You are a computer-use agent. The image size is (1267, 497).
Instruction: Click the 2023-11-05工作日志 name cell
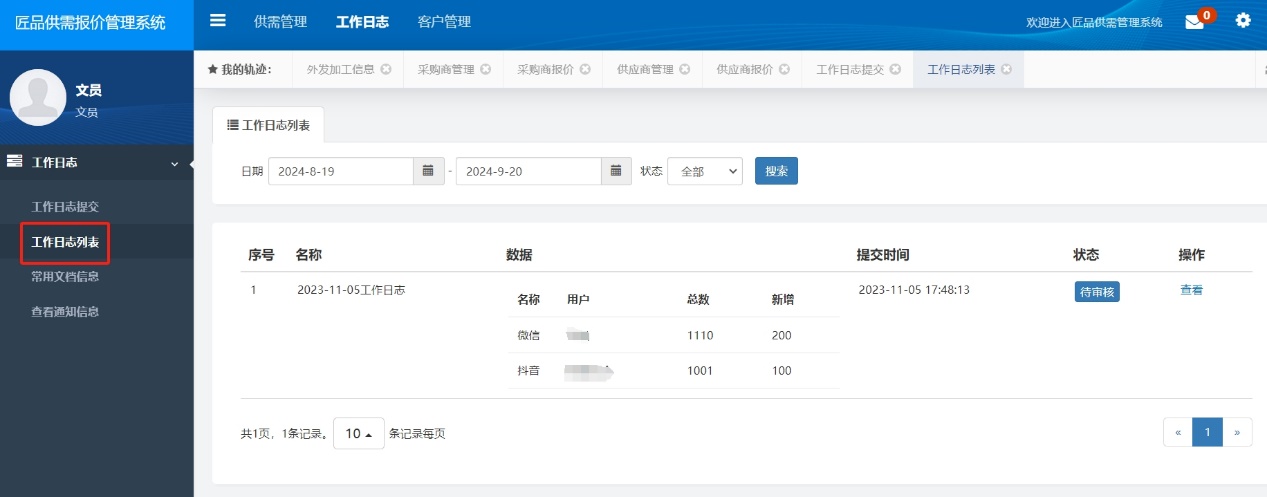[351, 290]
